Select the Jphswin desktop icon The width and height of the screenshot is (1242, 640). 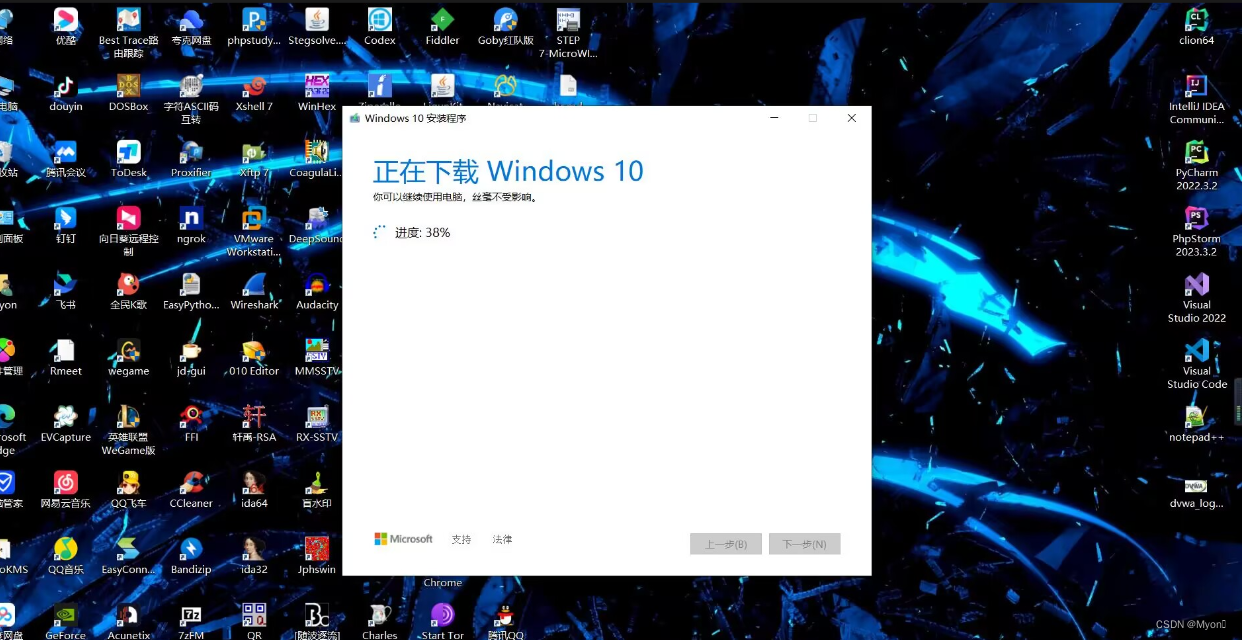click(317, 555)
